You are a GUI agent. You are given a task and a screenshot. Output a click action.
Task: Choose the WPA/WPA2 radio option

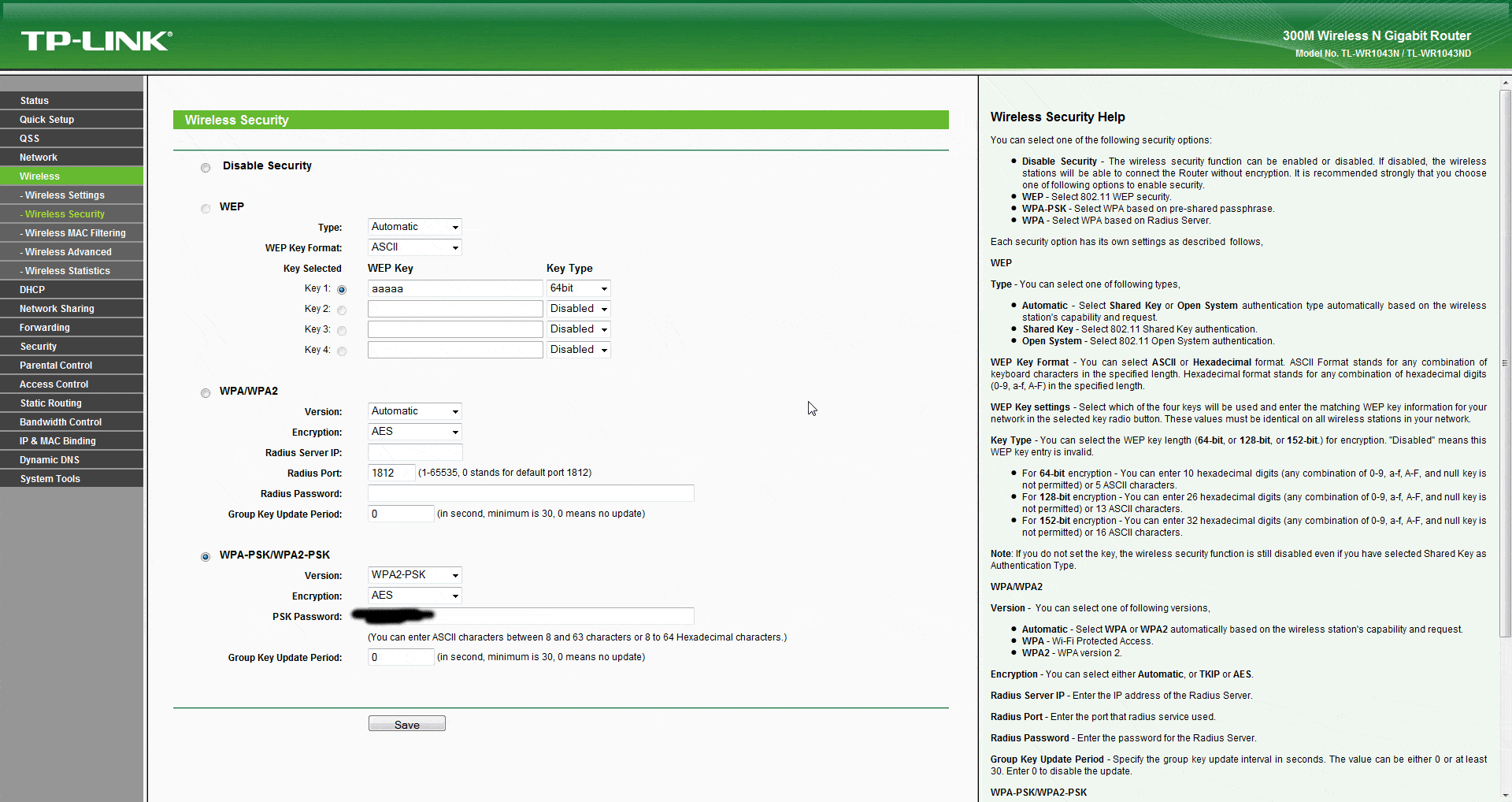206,392
